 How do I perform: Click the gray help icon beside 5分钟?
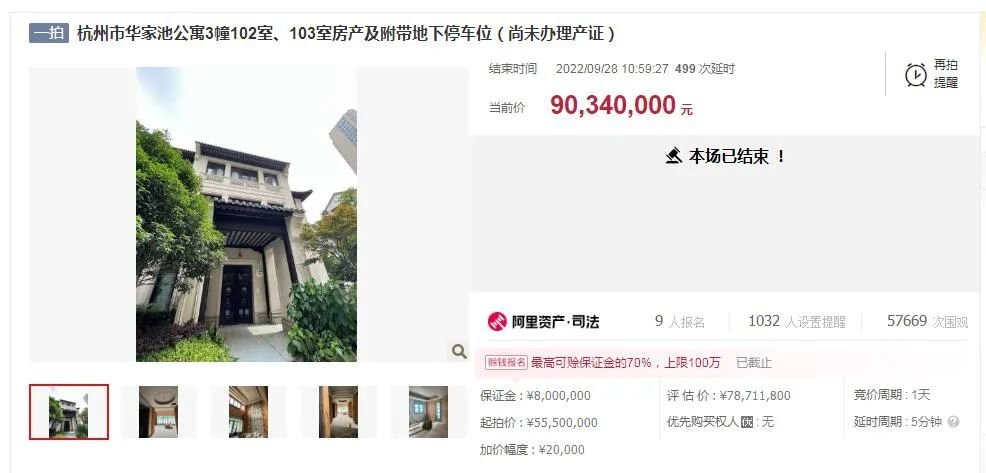click(x=953, y=422)
